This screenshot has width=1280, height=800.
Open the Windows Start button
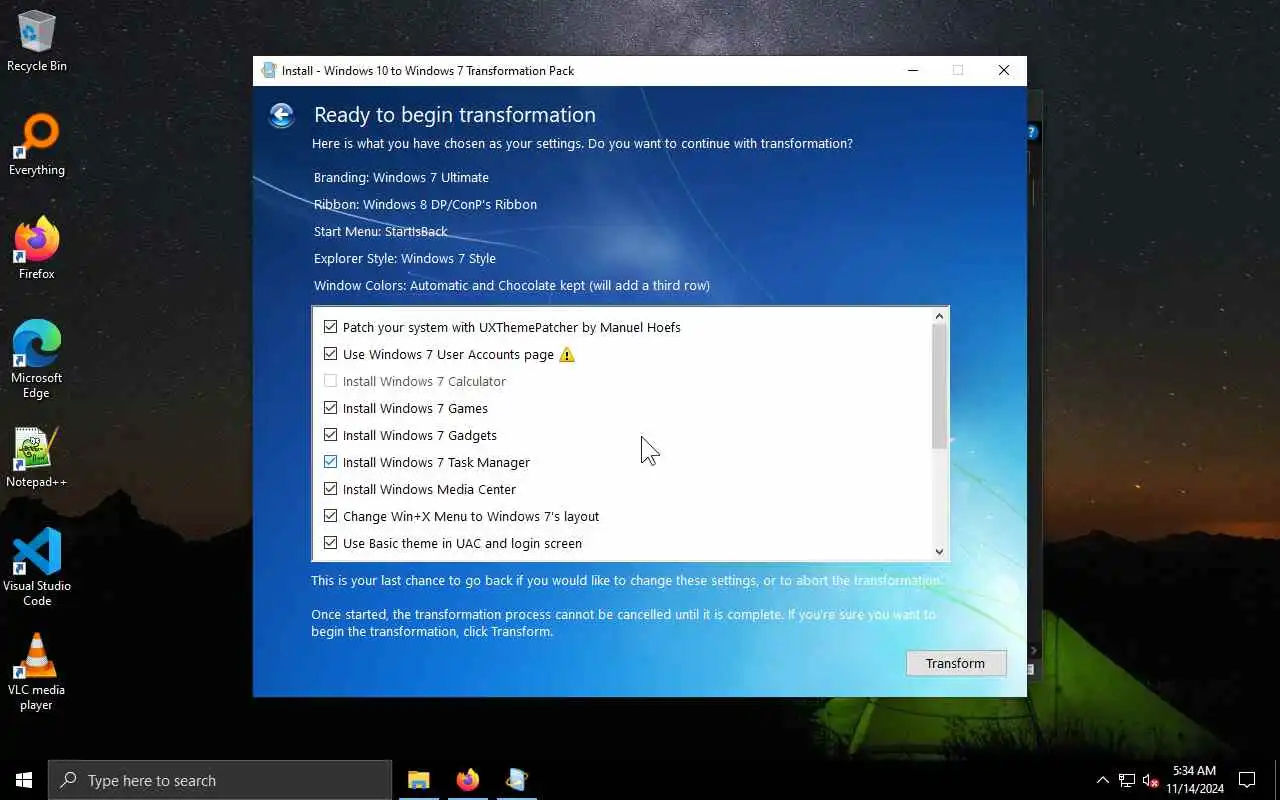click(x=24, y=780)
